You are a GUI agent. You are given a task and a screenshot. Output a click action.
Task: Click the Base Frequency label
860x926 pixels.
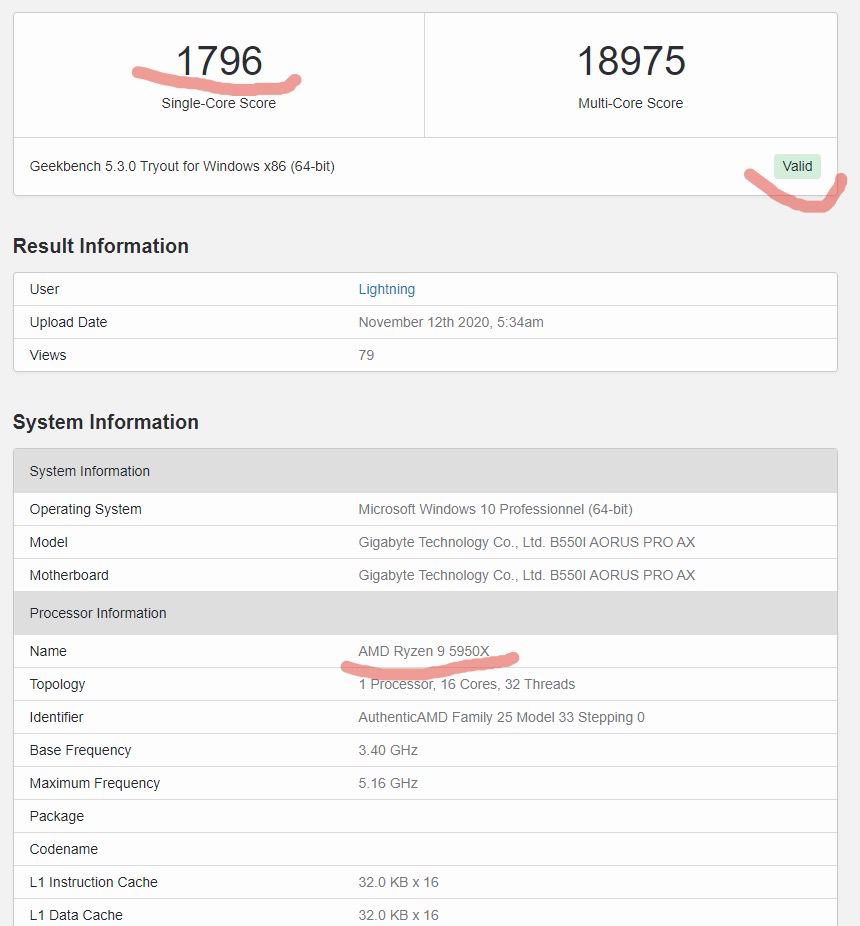80,751
